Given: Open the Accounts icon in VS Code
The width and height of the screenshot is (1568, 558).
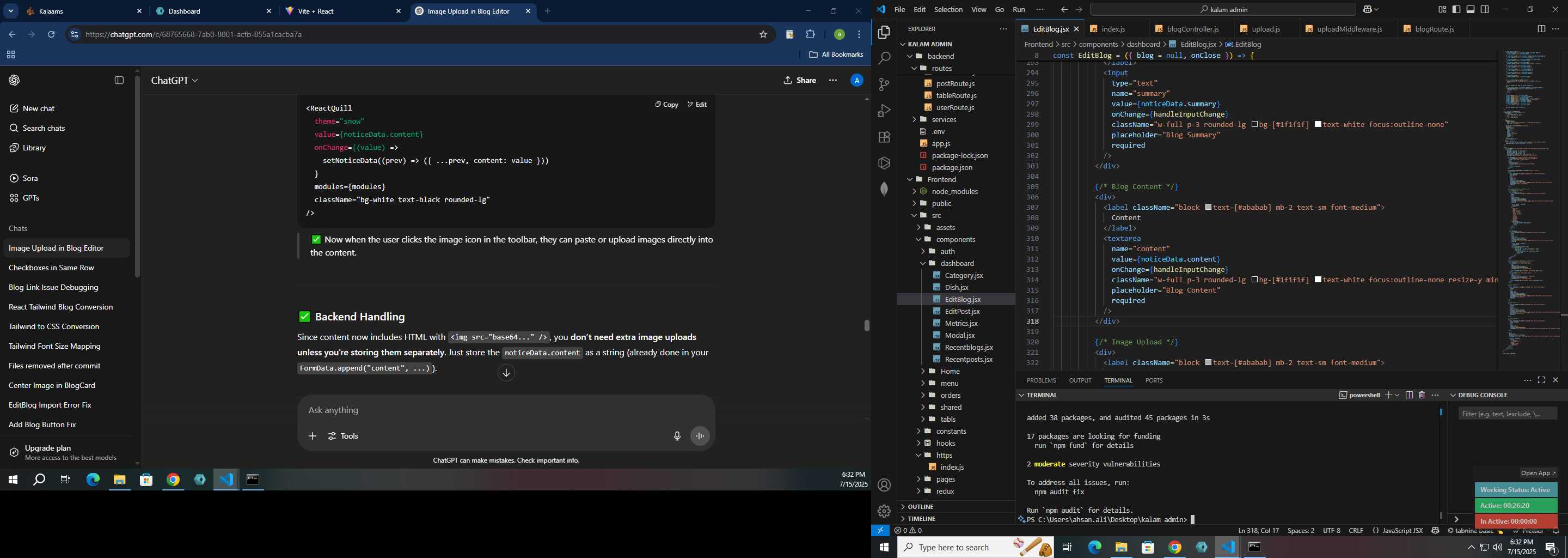Looking at the screenshot, I should [x=884, y=485].
